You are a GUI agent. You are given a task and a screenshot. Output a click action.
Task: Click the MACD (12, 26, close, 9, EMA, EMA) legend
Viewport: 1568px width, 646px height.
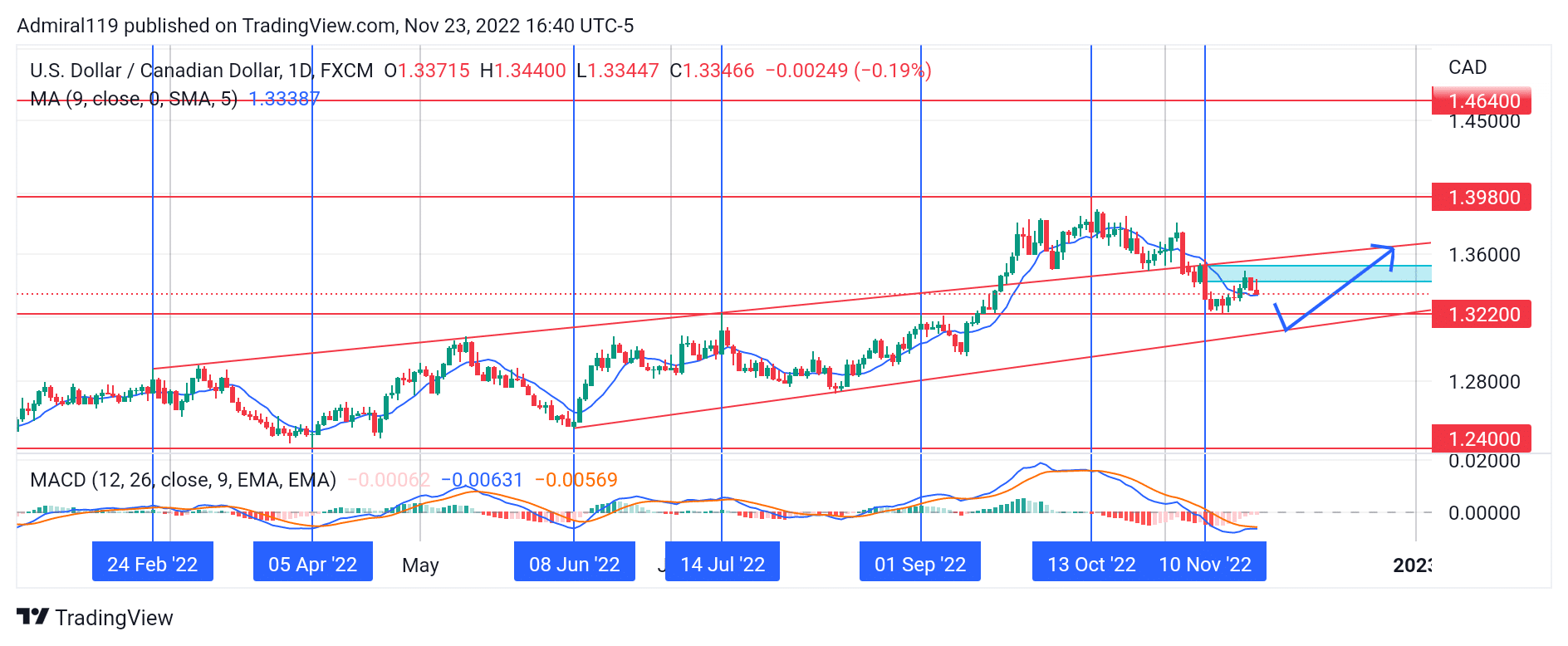coord(183,480)
